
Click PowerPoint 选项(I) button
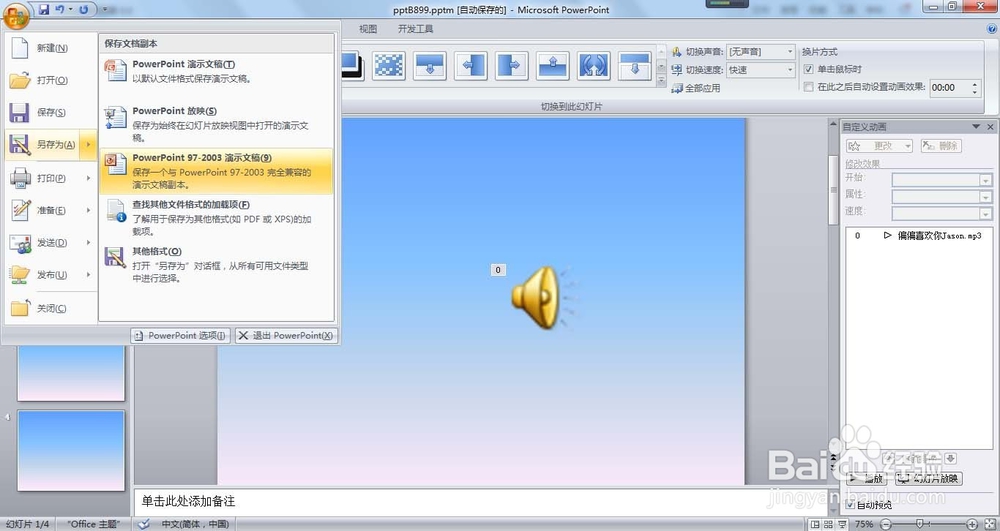[180, 335]
